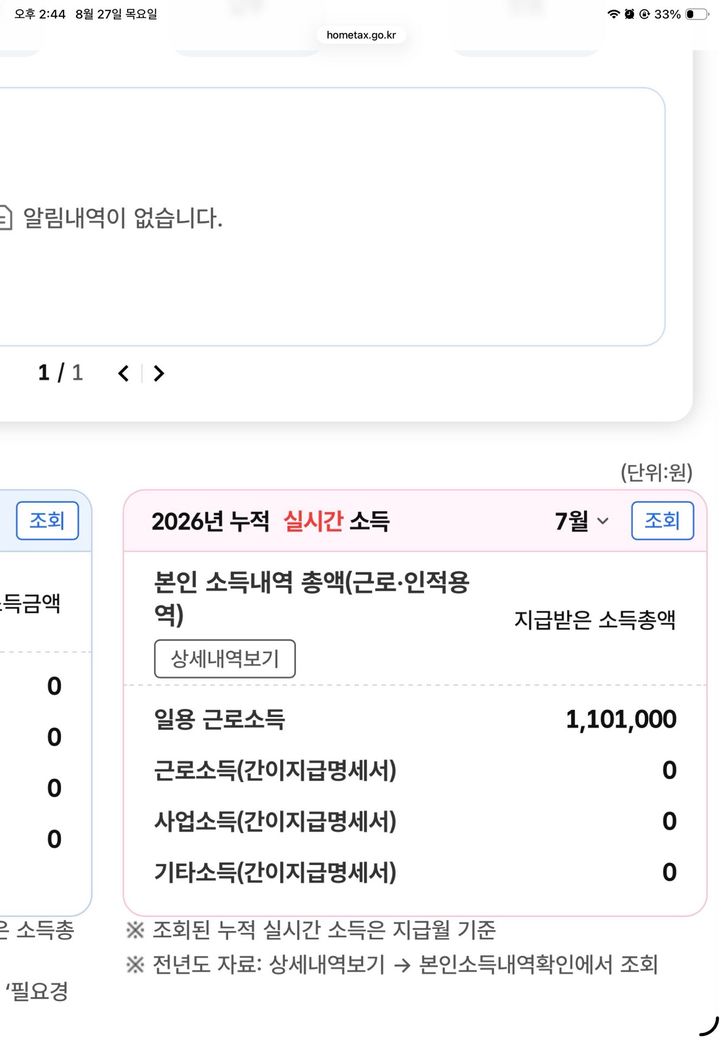
Task: Tap the hometax.go.kr address bar
Action: [361, 34]
